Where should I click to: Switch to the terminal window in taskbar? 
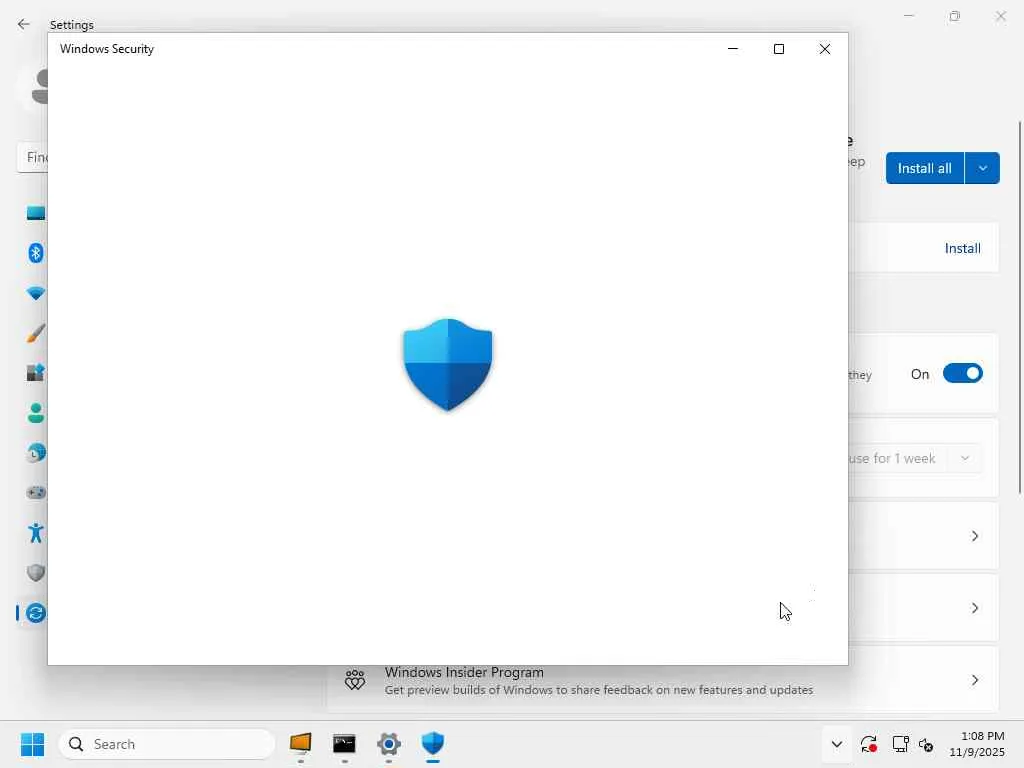(x=344, y=743)
